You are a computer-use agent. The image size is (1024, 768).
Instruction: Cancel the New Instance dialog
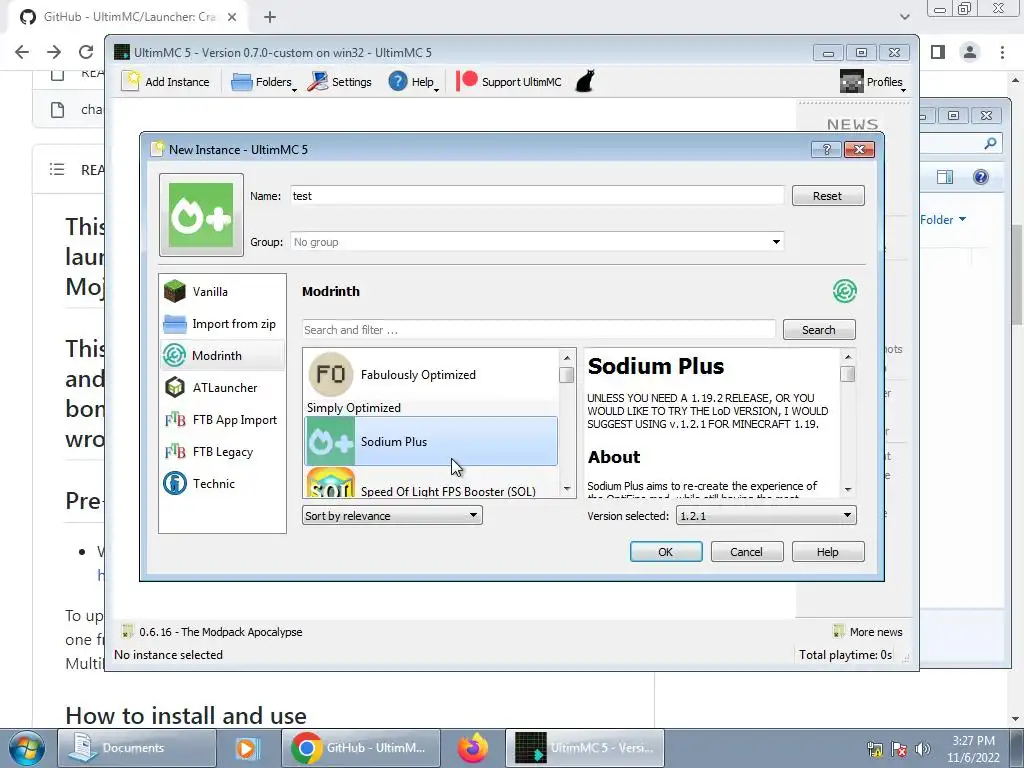click(746, 552)
